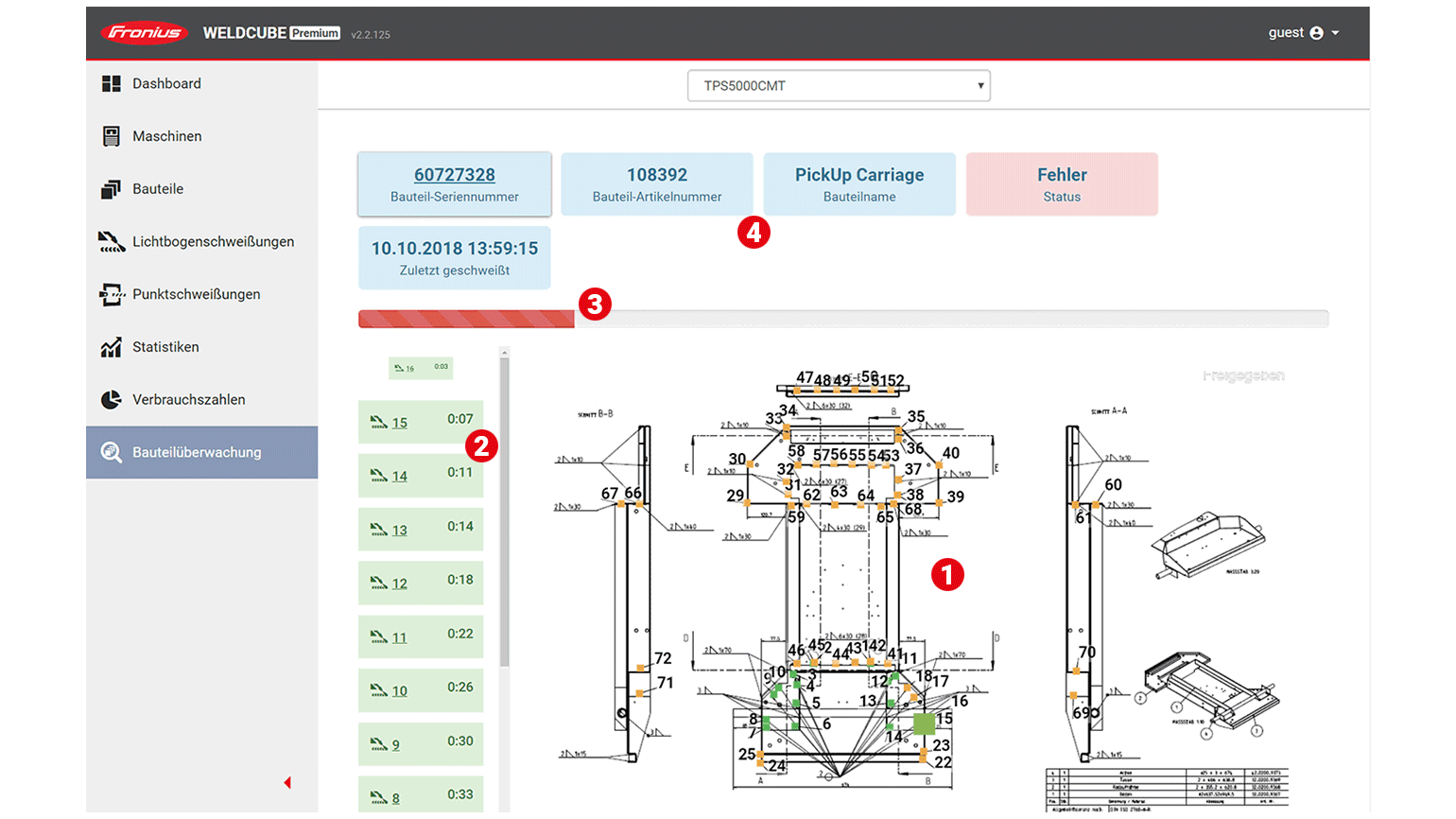Select weld seam 12 in list
Screen dimensions: 1456x819
click(x=400, y=584)
